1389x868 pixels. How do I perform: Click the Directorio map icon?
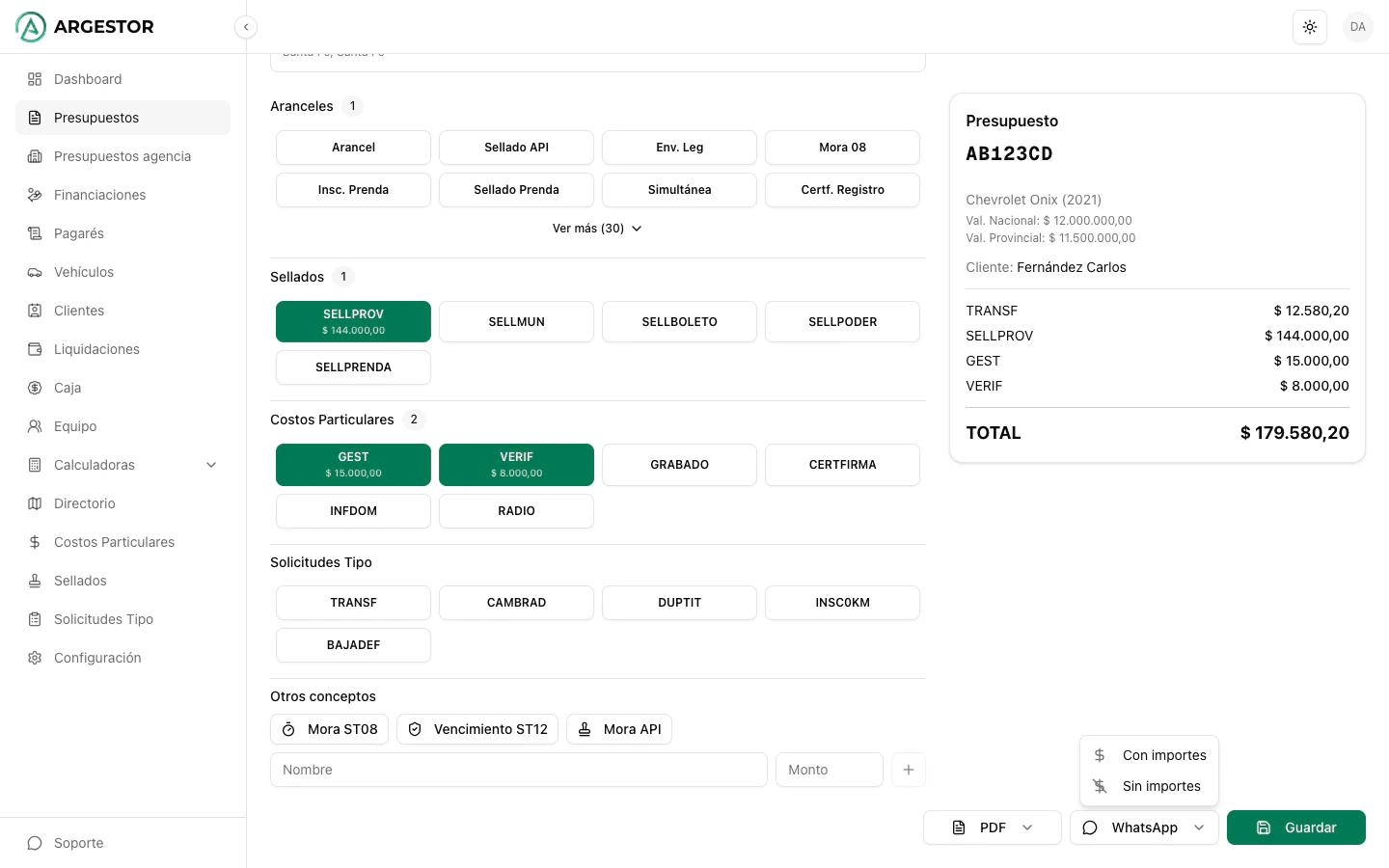(35, 503)
